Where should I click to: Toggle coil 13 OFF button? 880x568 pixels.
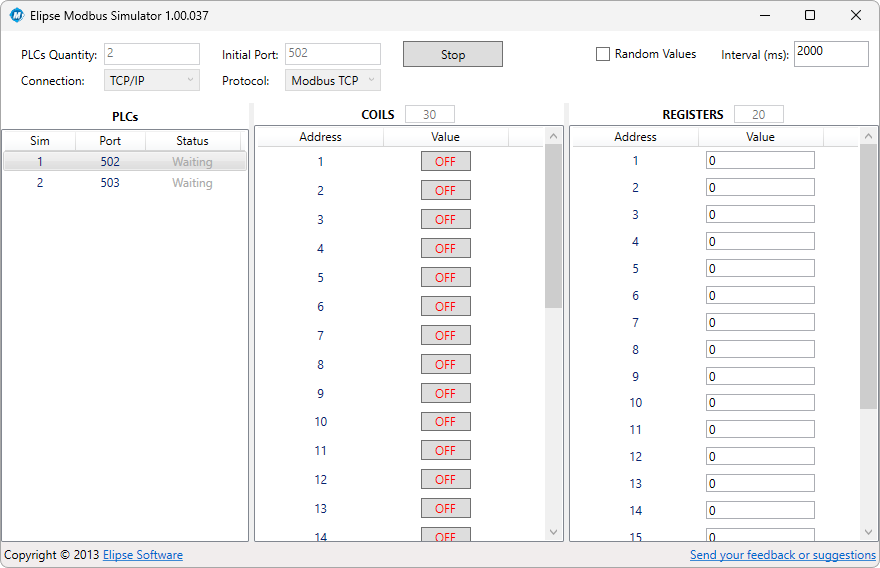coord(445,509)
